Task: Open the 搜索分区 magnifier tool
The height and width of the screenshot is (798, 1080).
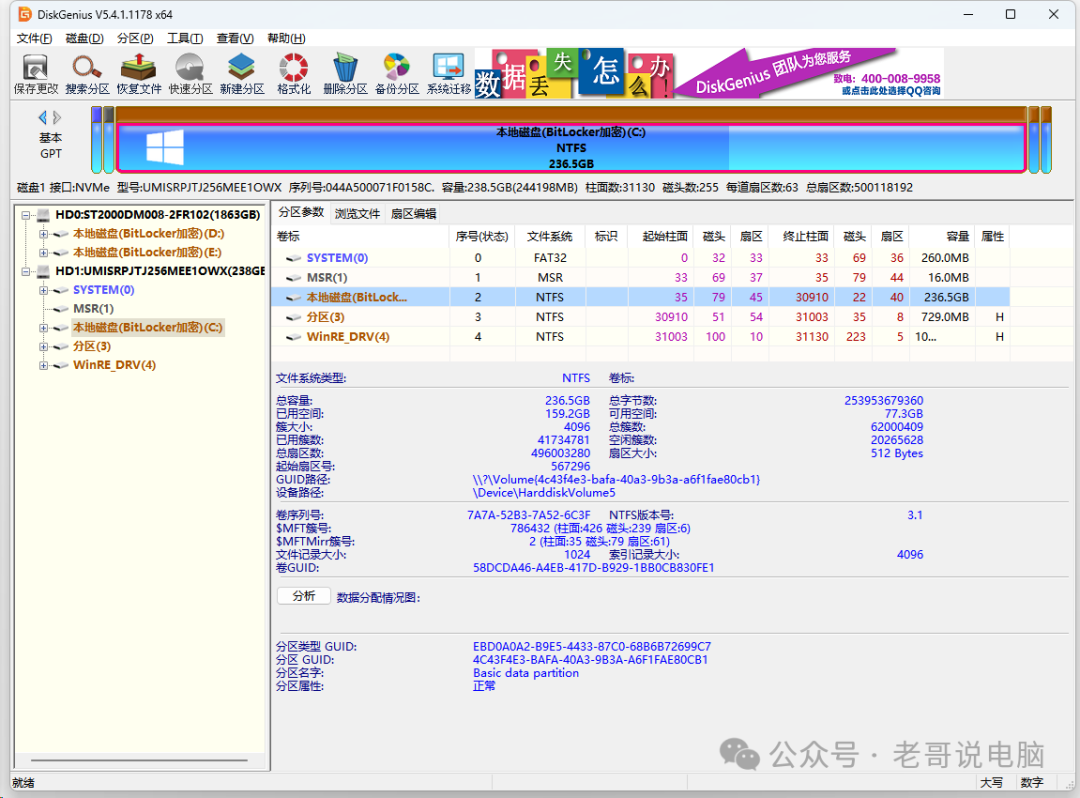Action: (x=87, y=74)
